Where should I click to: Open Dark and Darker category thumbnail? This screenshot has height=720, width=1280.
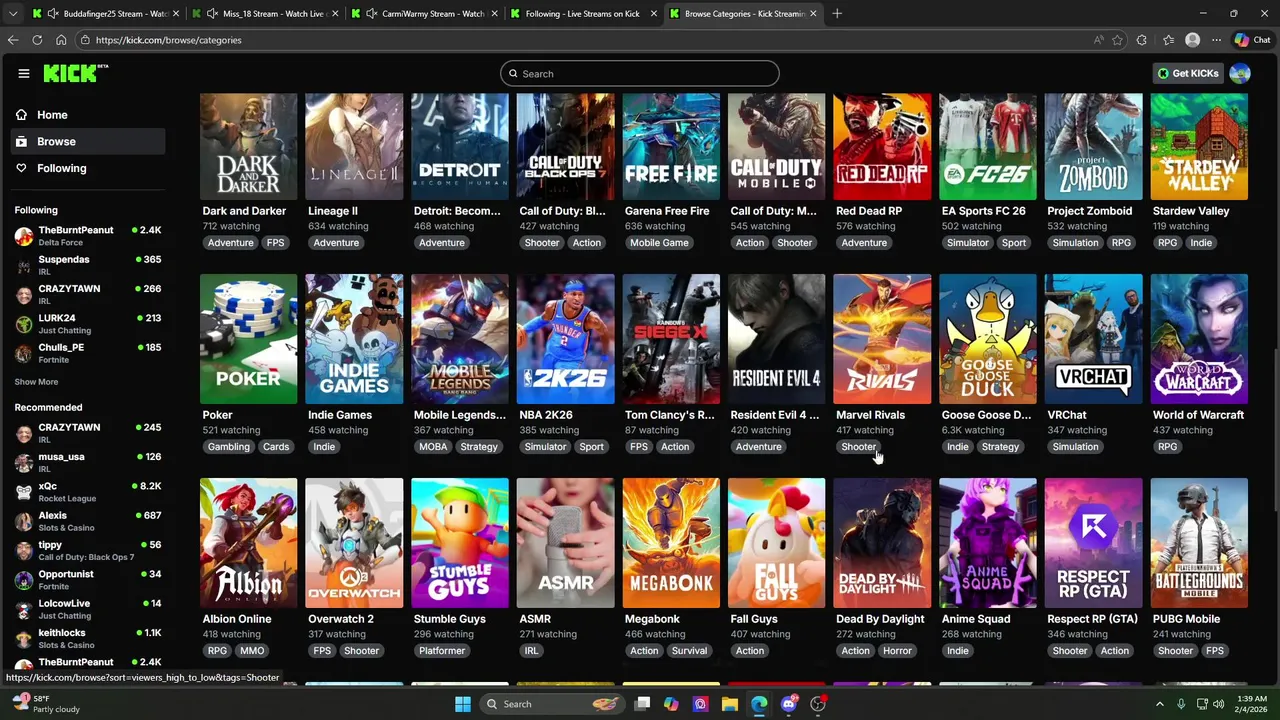(x=249, y=147)
